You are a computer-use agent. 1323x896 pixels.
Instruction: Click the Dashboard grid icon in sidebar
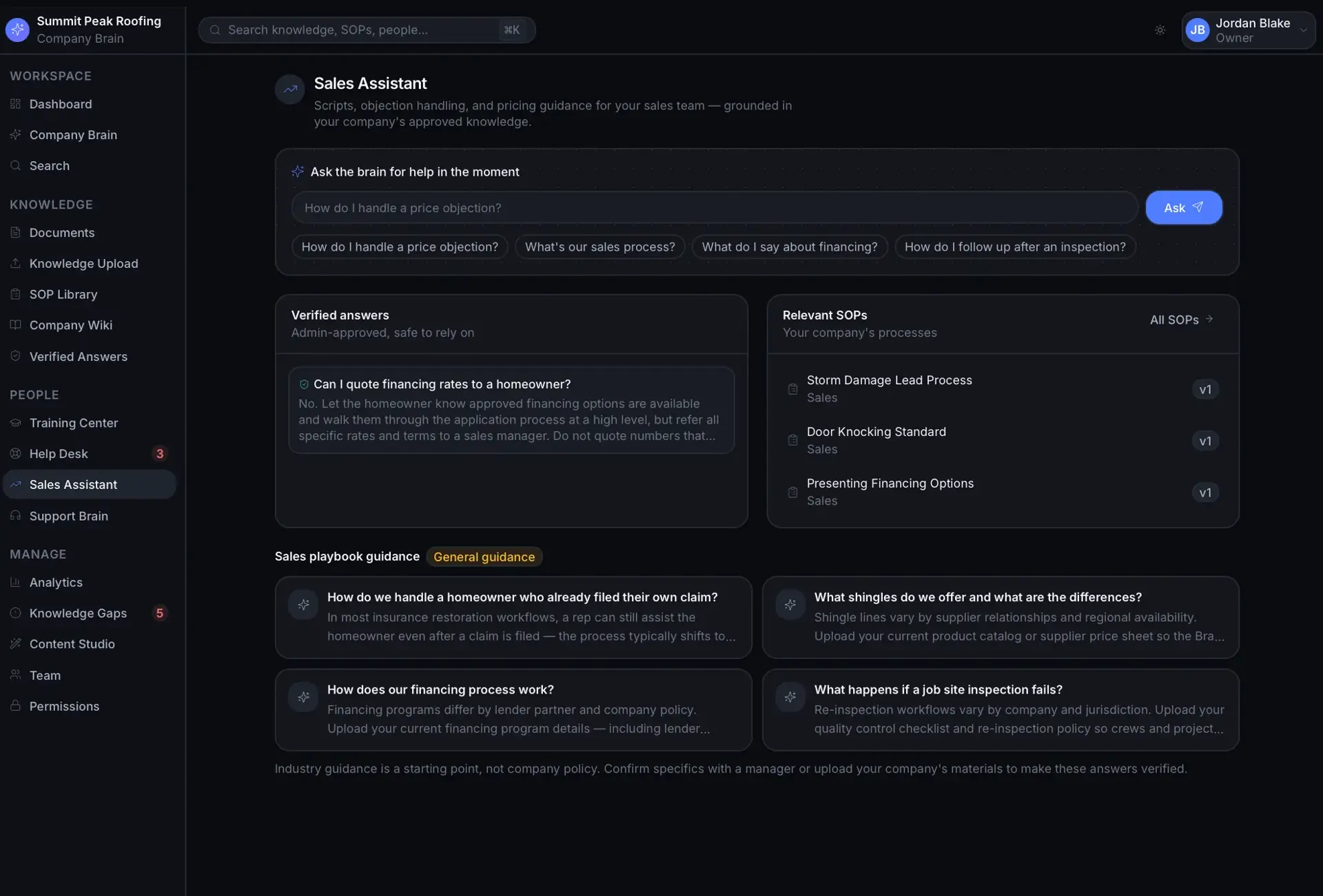tap(15, 104)
